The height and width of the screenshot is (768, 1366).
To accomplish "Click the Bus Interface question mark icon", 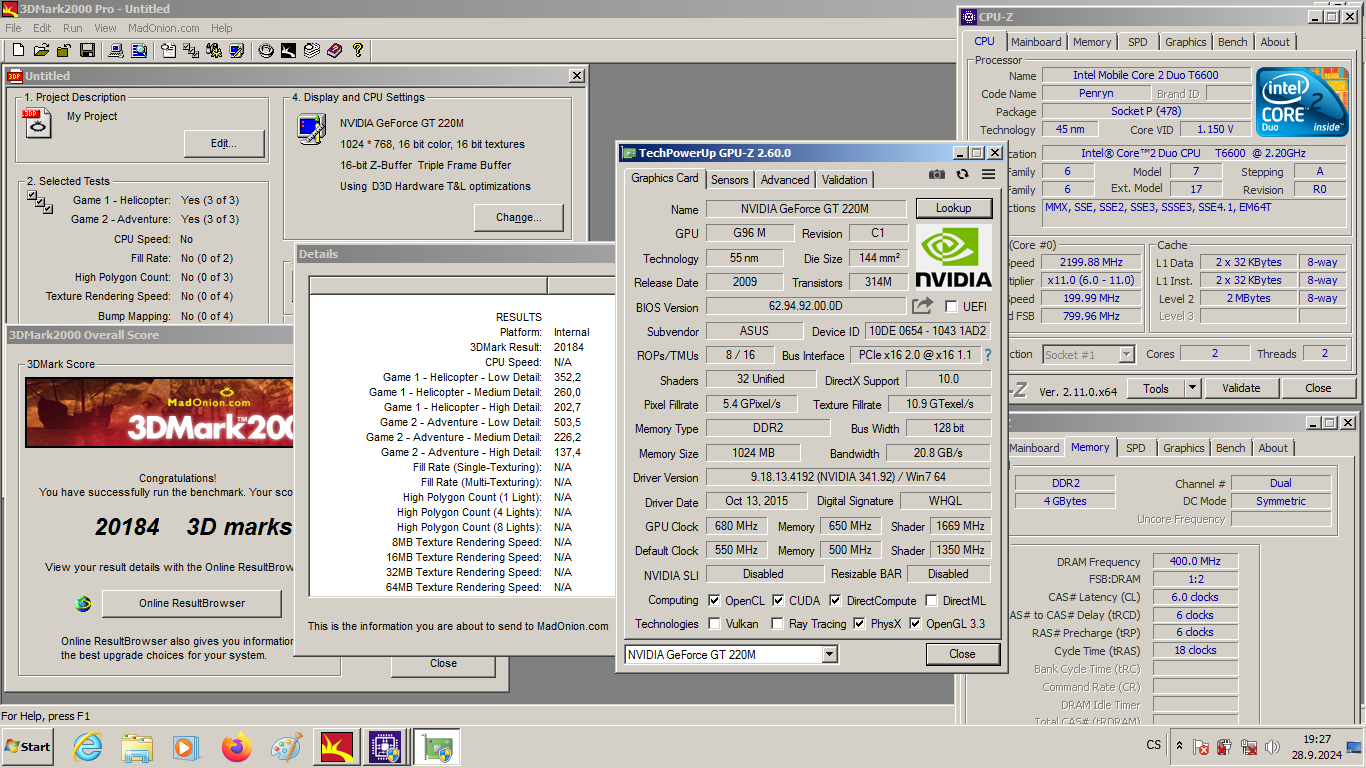I will tap(988, 355).
